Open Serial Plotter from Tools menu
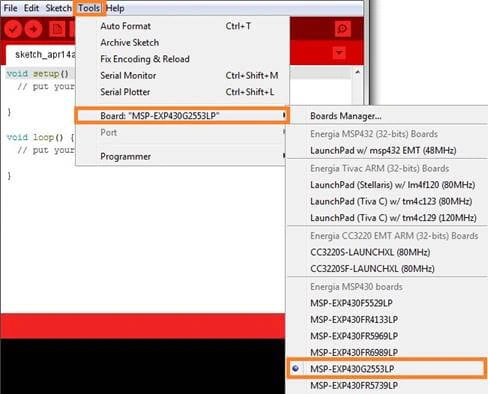This screenshot has width=488, height=394. point(182,92)
